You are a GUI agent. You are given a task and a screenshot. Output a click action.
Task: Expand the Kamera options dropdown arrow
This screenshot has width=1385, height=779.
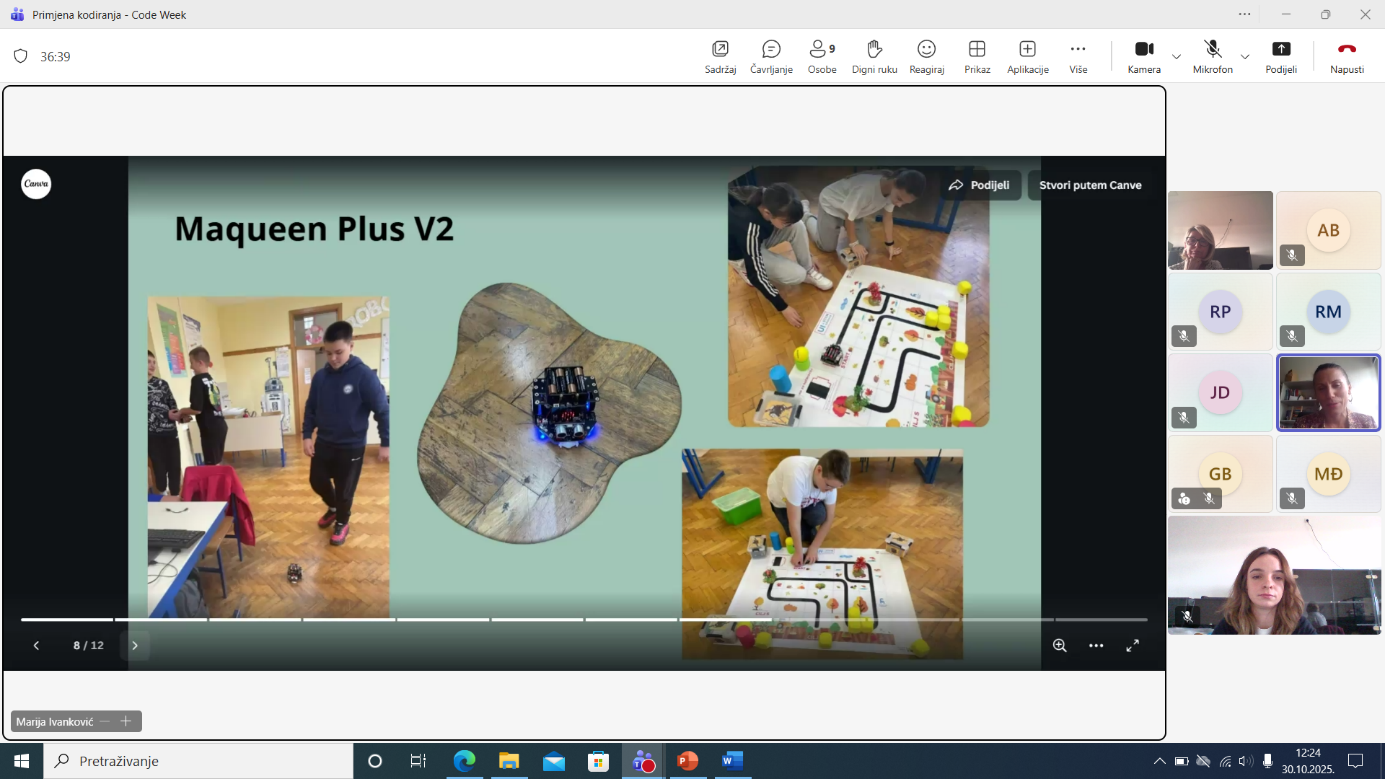pyautogui.click(x=1176, y=57)
